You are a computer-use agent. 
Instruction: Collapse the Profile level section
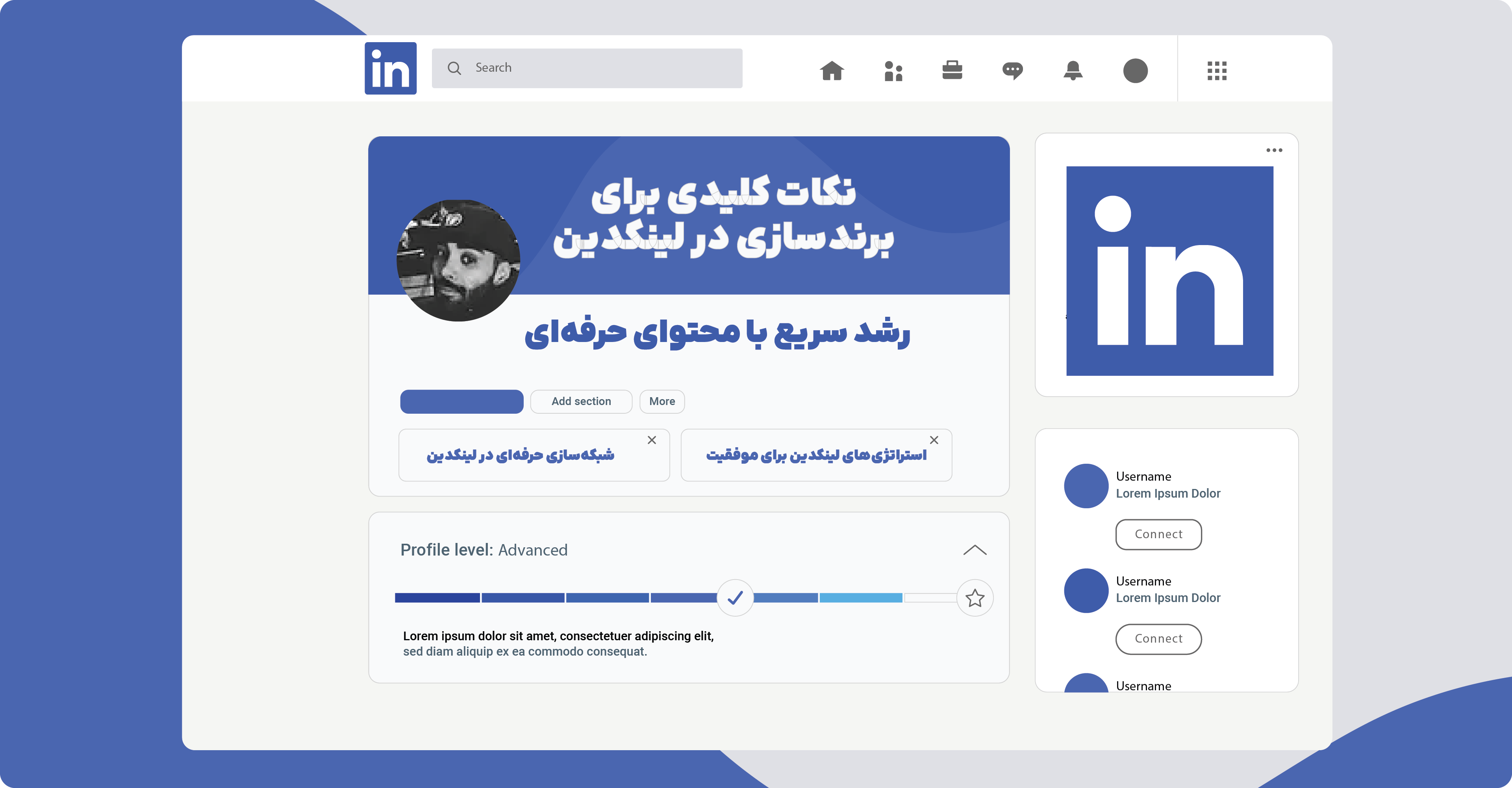coord(975,550)
